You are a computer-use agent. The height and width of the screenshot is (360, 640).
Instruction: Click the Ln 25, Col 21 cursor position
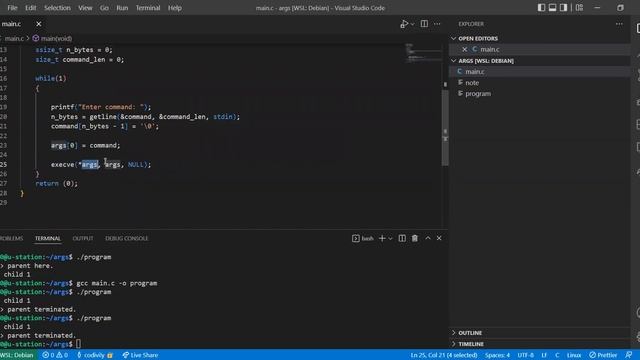coord(444,355)
